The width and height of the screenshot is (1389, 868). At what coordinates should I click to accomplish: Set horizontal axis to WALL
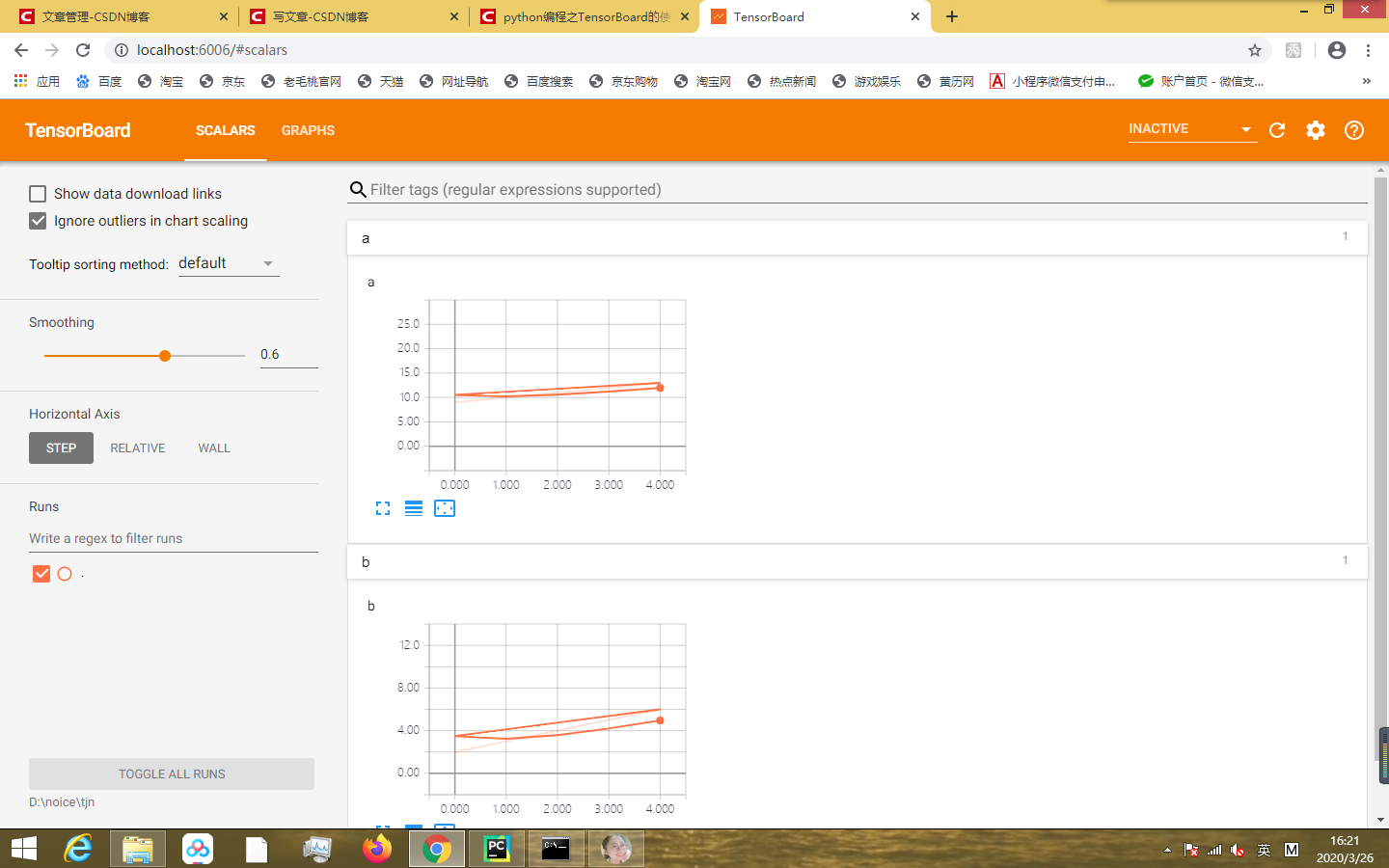pyautogui.click(x=214, y=448)
